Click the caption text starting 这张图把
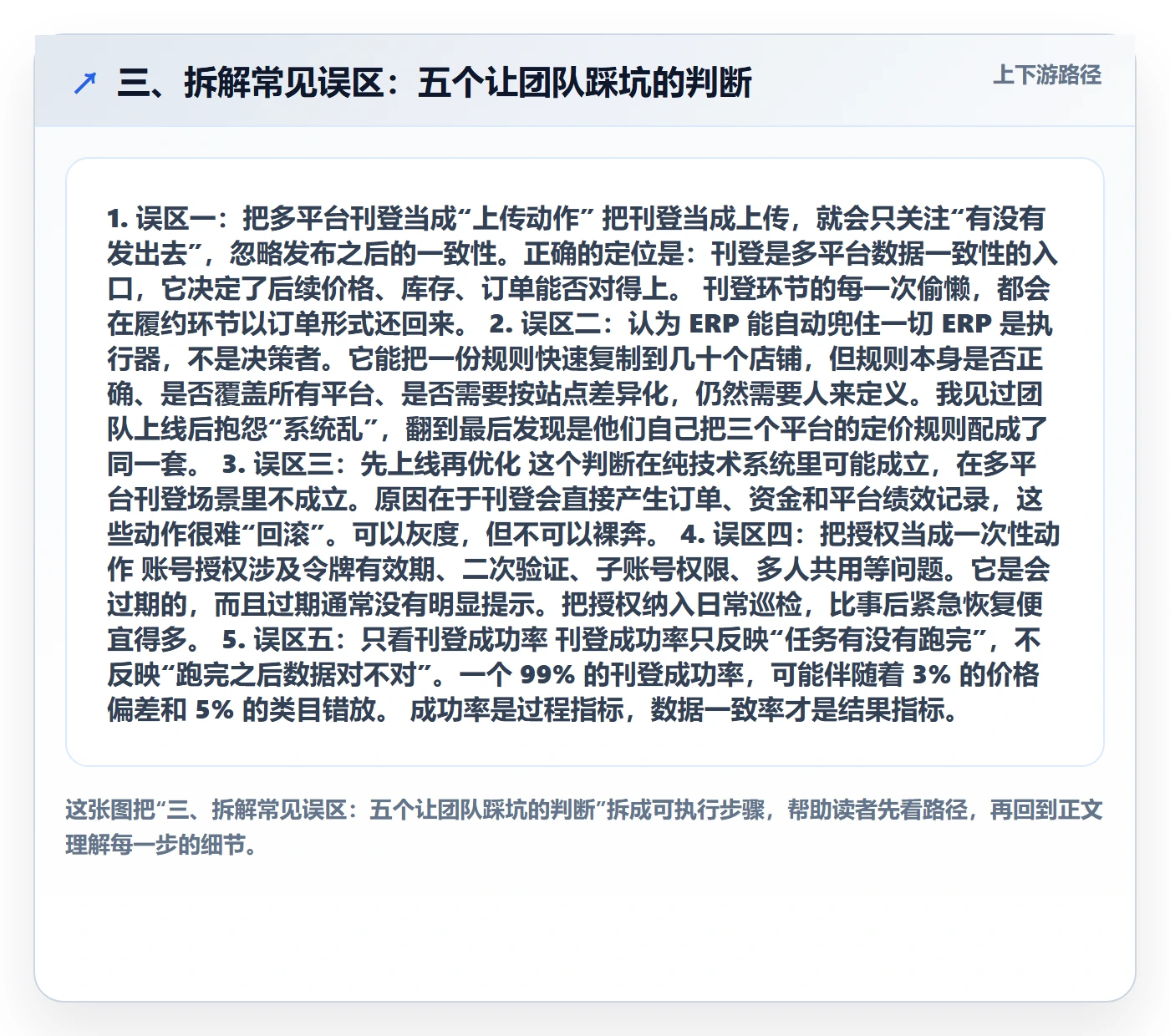 [584, 827]
